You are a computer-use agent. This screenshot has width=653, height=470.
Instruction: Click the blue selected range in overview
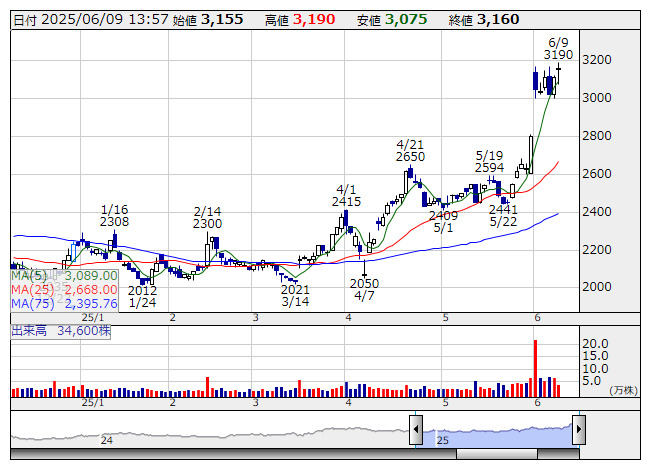coord(497,432)
